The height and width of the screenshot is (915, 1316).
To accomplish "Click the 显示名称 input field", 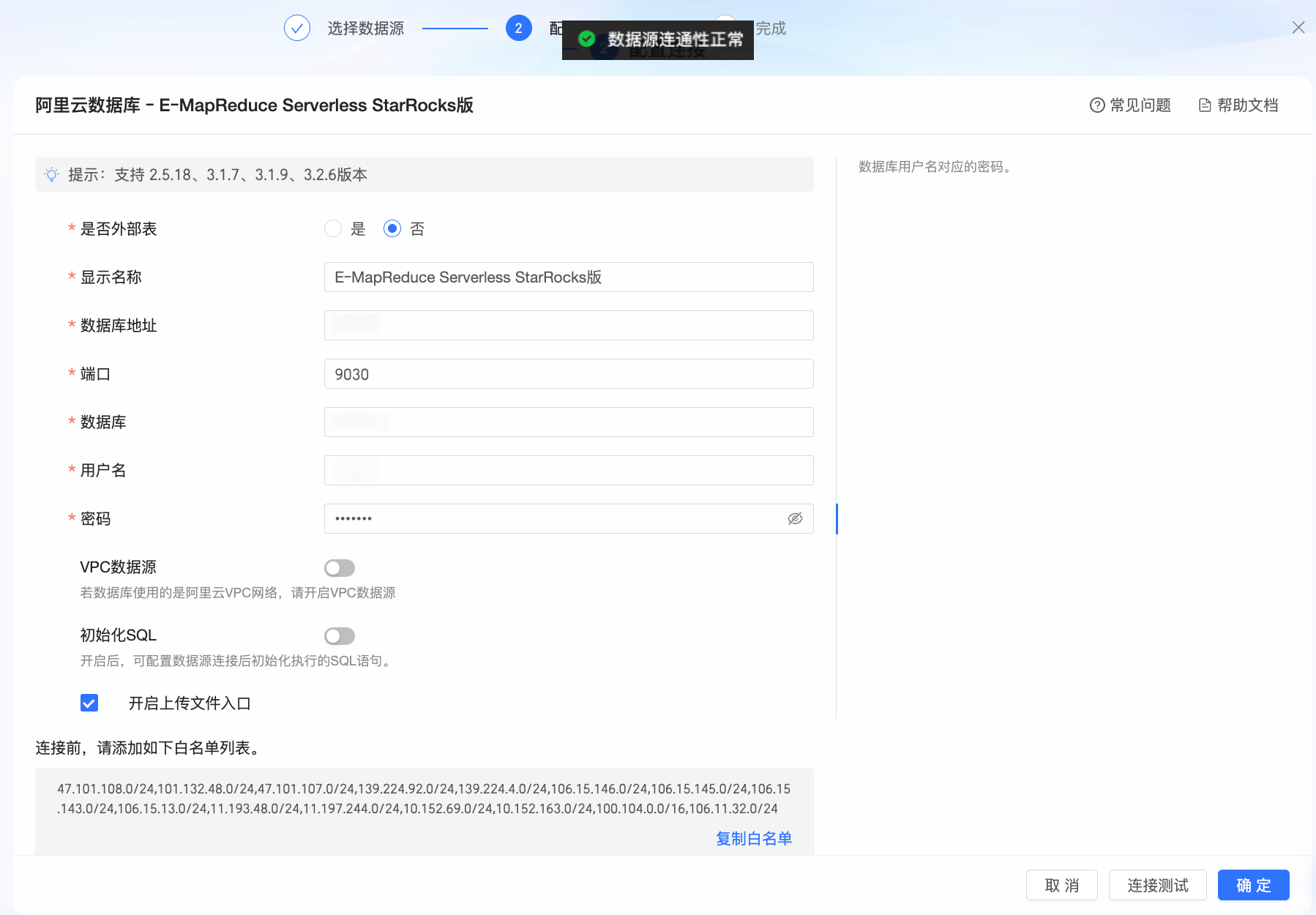I will pos(569,277).
